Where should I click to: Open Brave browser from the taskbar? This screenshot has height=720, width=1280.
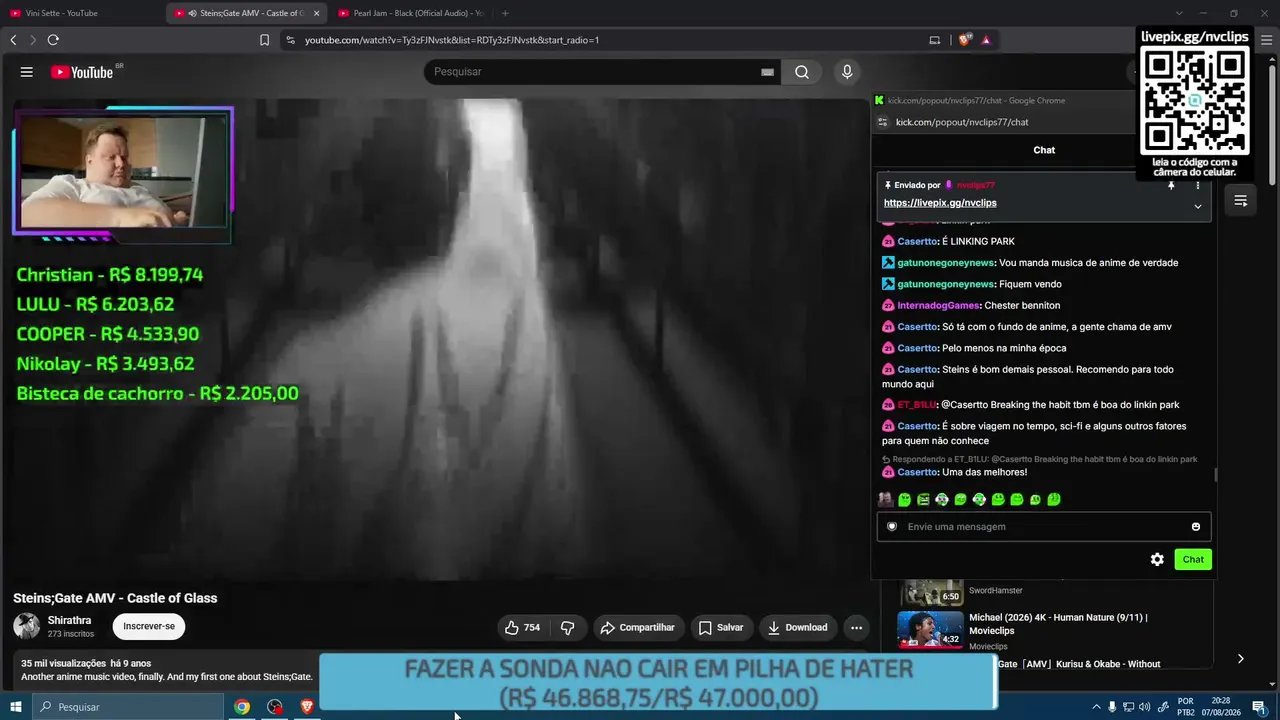pos(307,707)
